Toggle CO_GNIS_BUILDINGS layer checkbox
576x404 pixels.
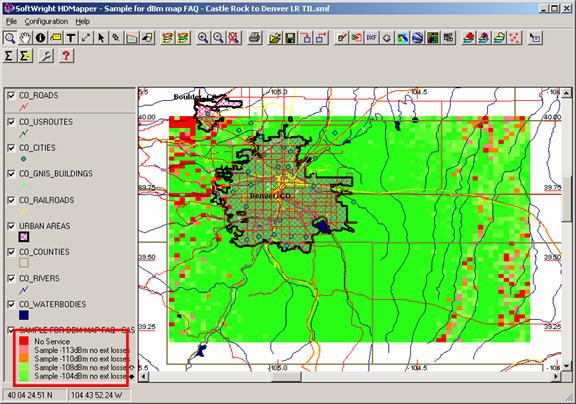pos(11,174)
